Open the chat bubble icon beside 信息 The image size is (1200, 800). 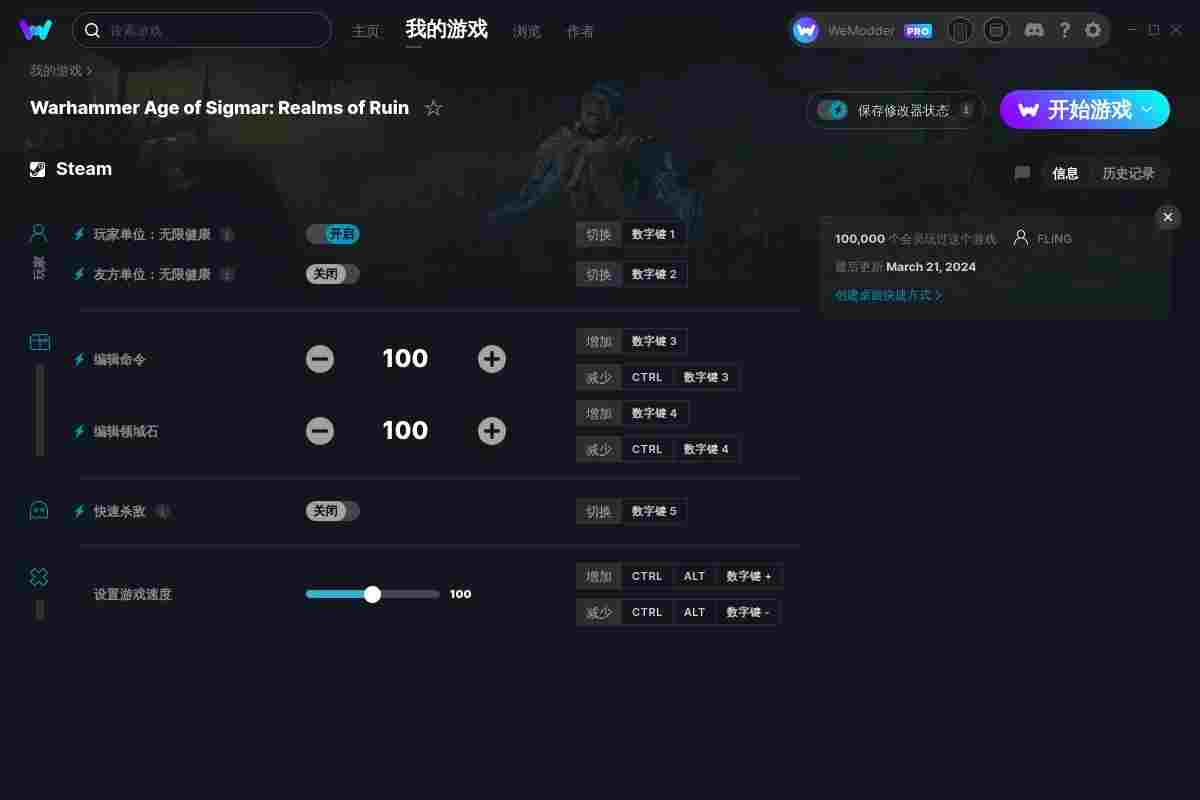(x=1022, y=173)
